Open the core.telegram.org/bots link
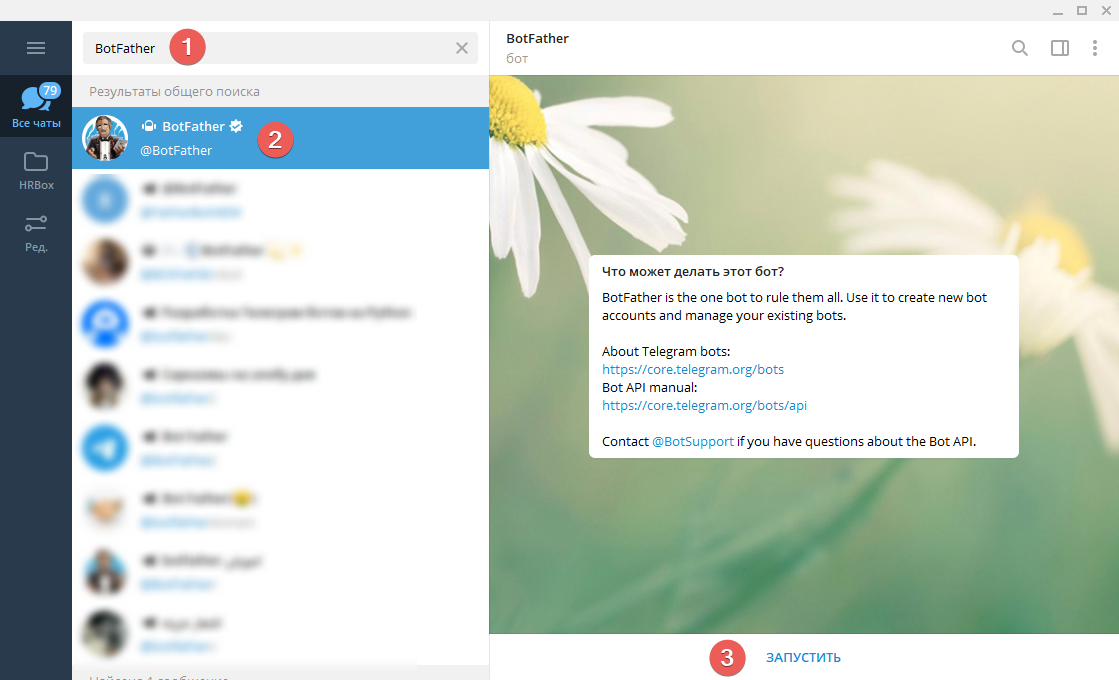Screen dimensions: 1119x680 click(693, 370)
